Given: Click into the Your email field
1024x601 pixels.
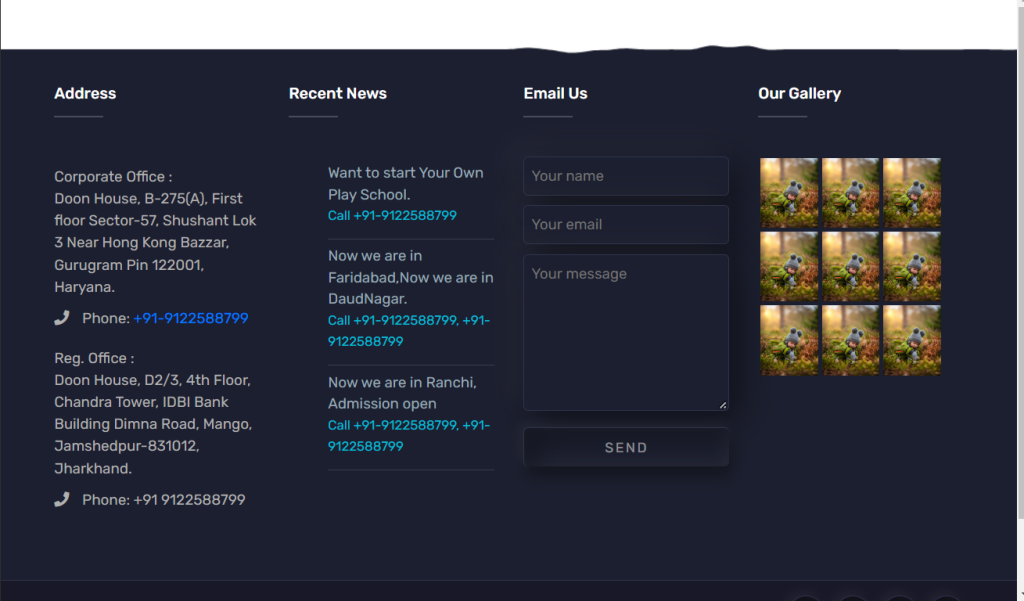Looking at the screenshot, I should pyautogui.click(x=625, y=224).
